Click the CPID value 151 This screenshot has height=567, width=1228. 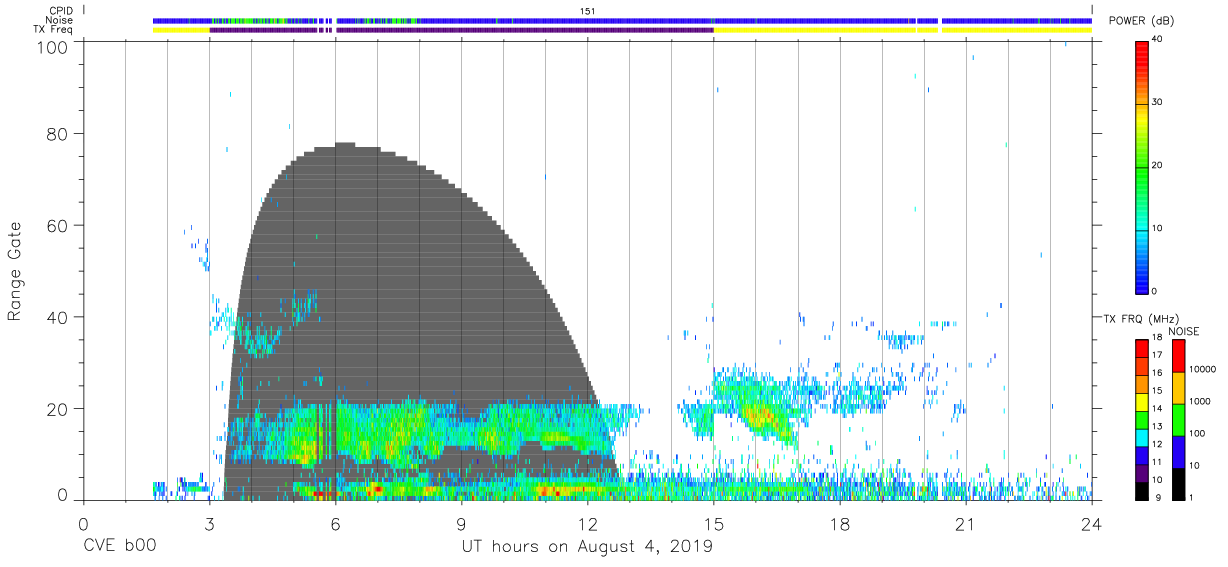pos(588,10)
